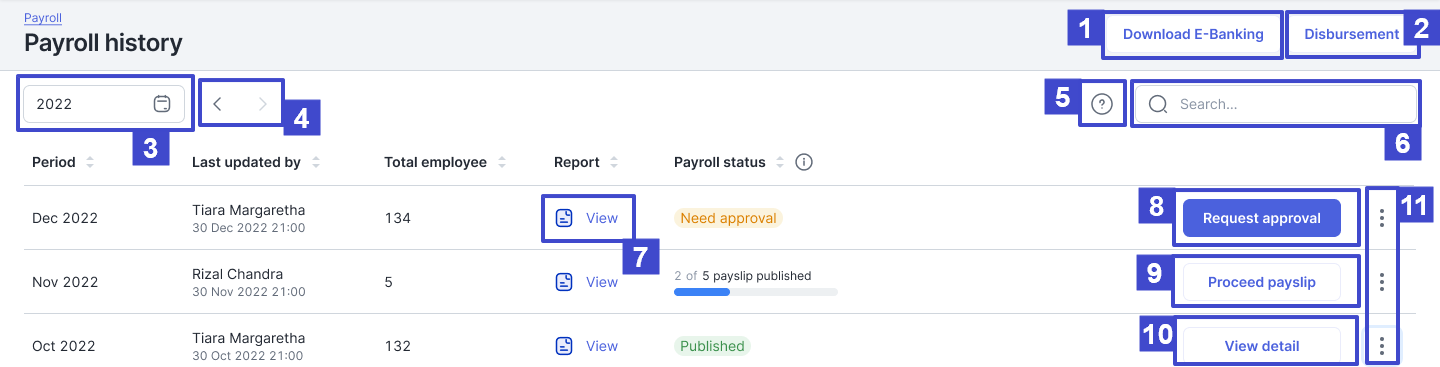1440x367 pixels.
Task: Click the Download E-Banking button
Action: [x=1193, y=34]
